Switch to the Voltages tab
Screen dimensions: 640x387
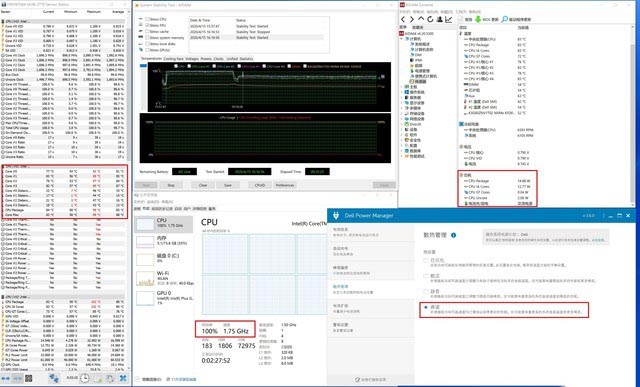[192, 59]
